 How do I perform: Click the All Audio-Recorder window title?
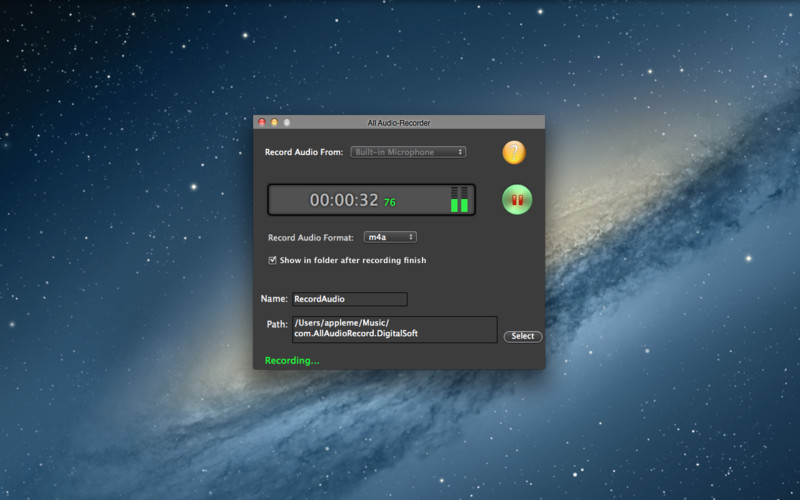pos(399,123)
